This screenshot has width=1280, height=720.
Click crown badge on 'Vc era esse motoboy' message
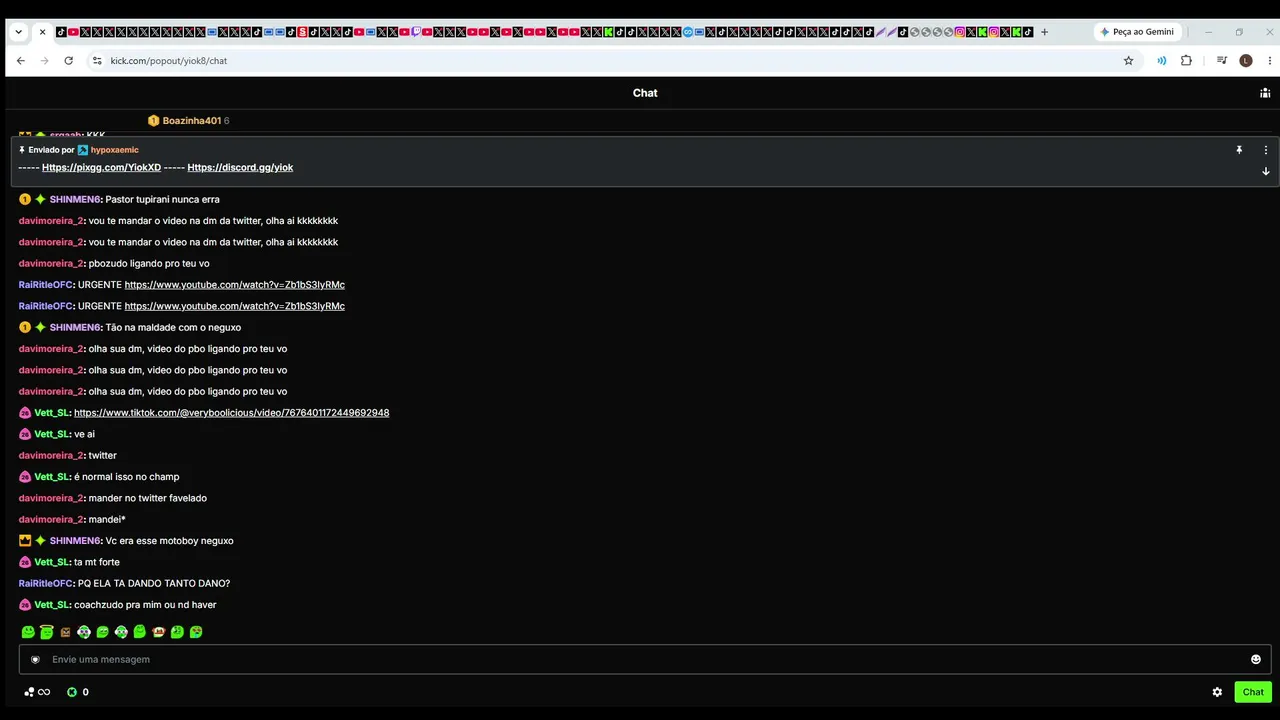25,541
